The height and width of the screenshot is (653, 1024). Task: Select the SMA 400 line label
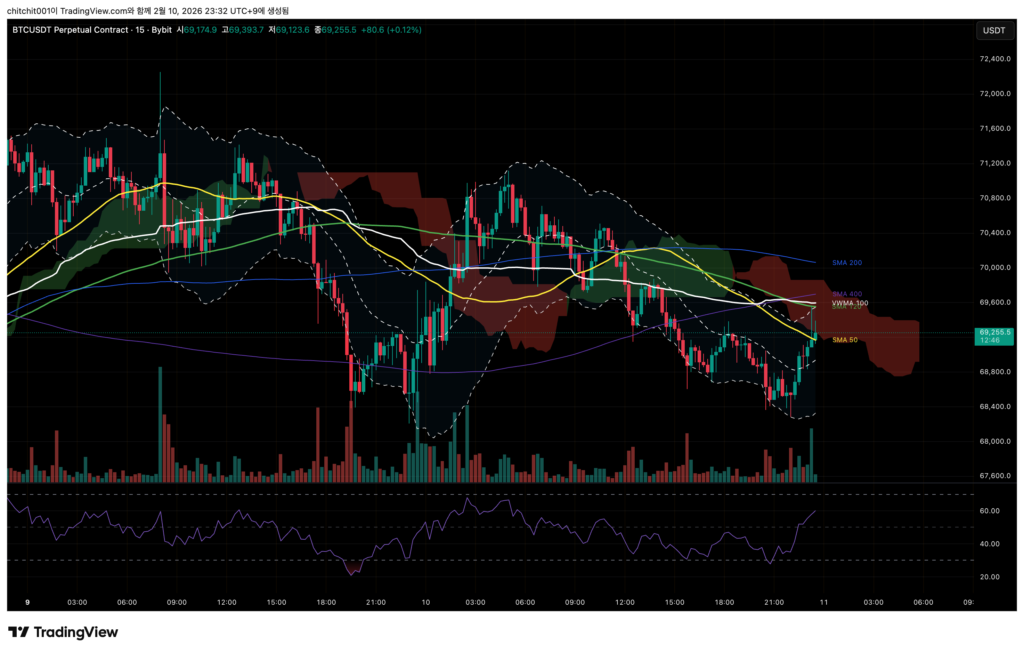pos(846,294)
